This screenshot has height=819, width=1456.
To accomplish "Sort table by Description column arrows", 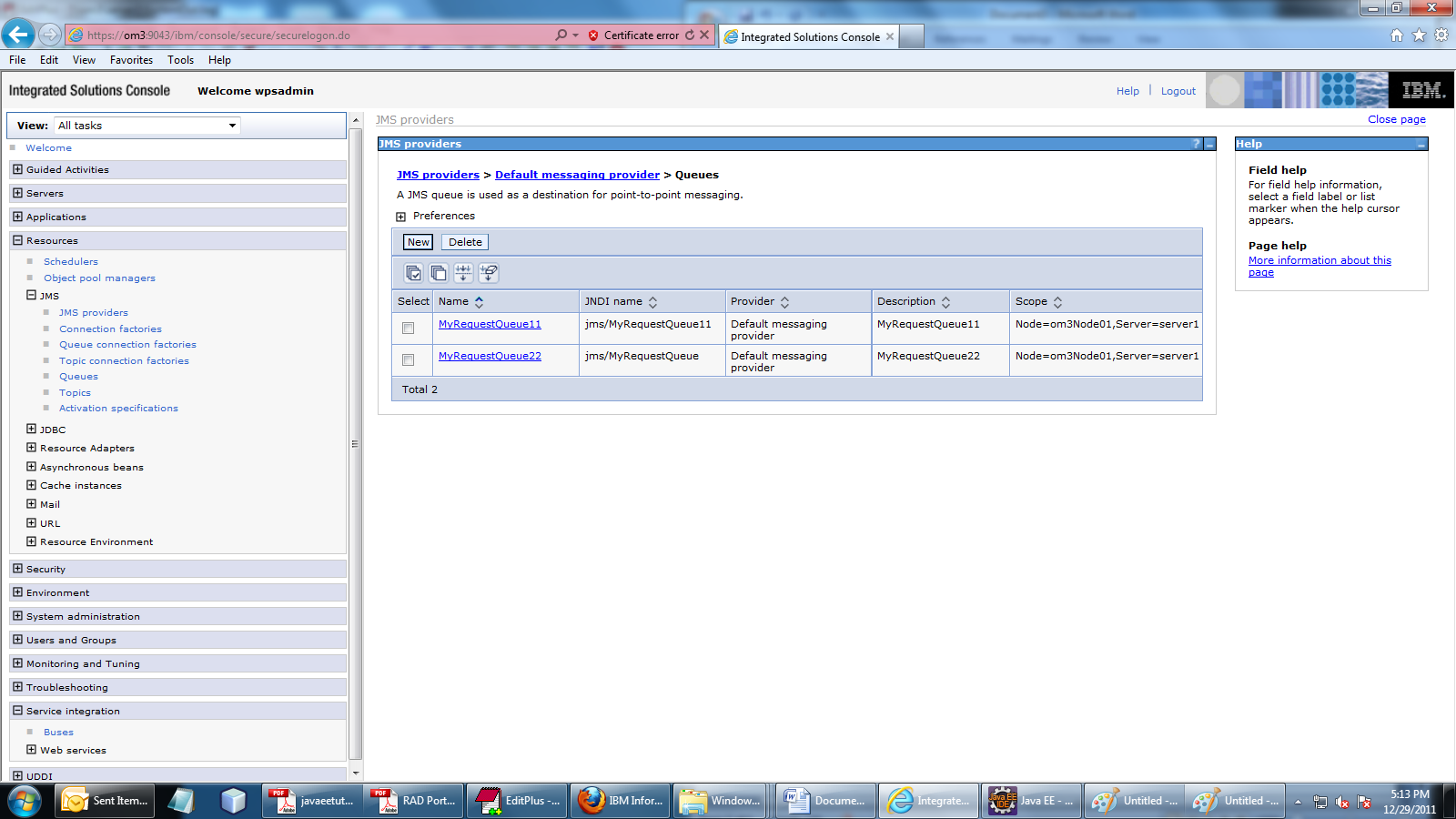I will 945,302.
